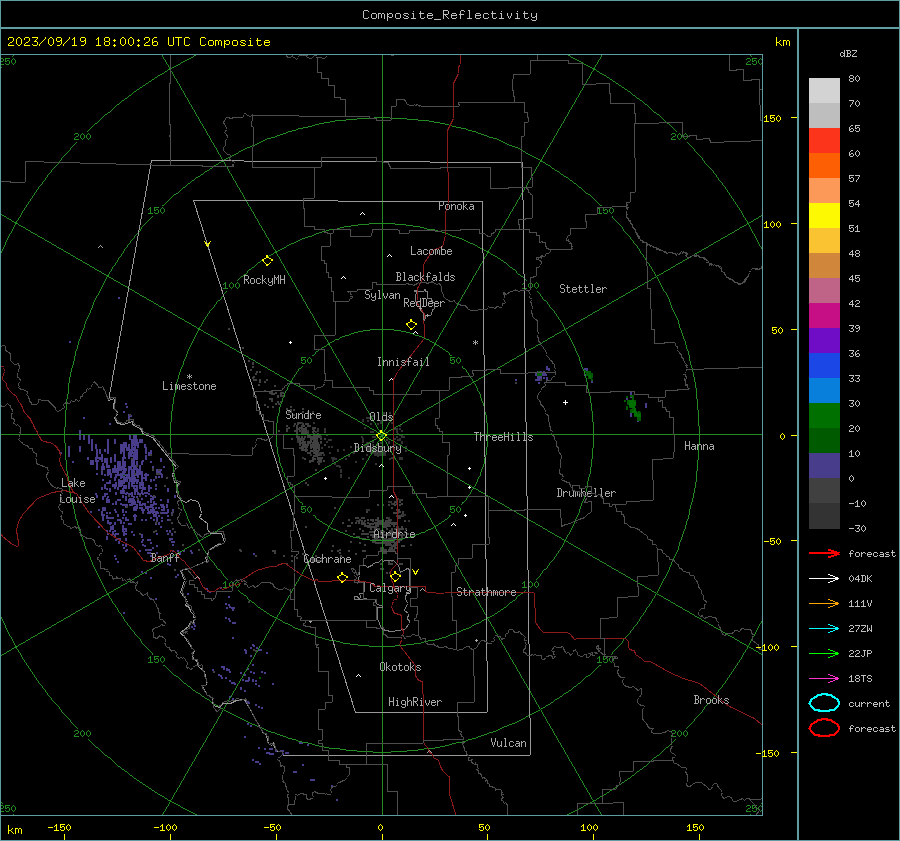The height and width of the screenshot is (841, 900).
Task: Click the Strathmore town label
Action: coord(486,592)
